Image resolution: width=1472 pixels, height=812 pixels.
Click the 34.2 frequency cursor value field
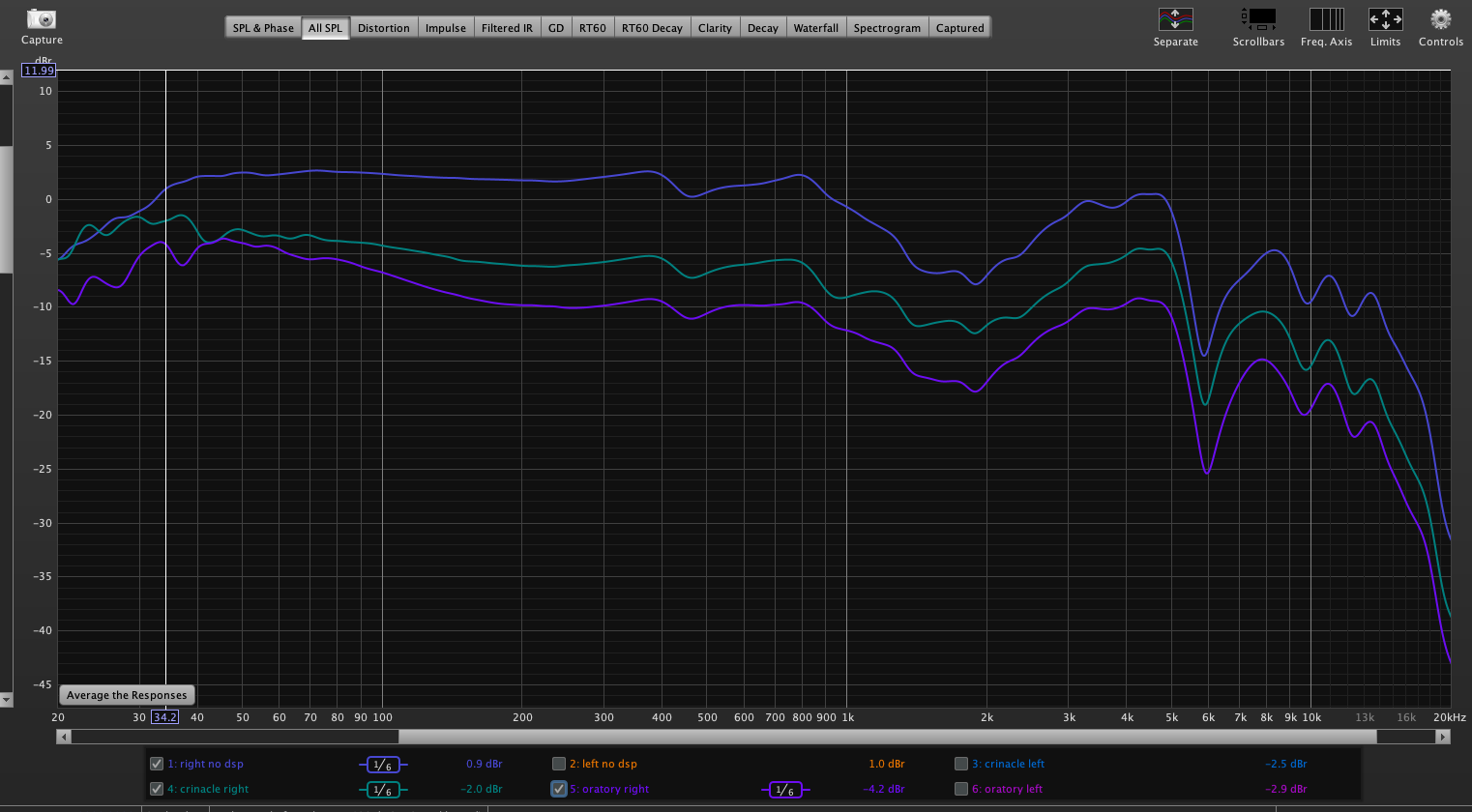tap(165, 717)
